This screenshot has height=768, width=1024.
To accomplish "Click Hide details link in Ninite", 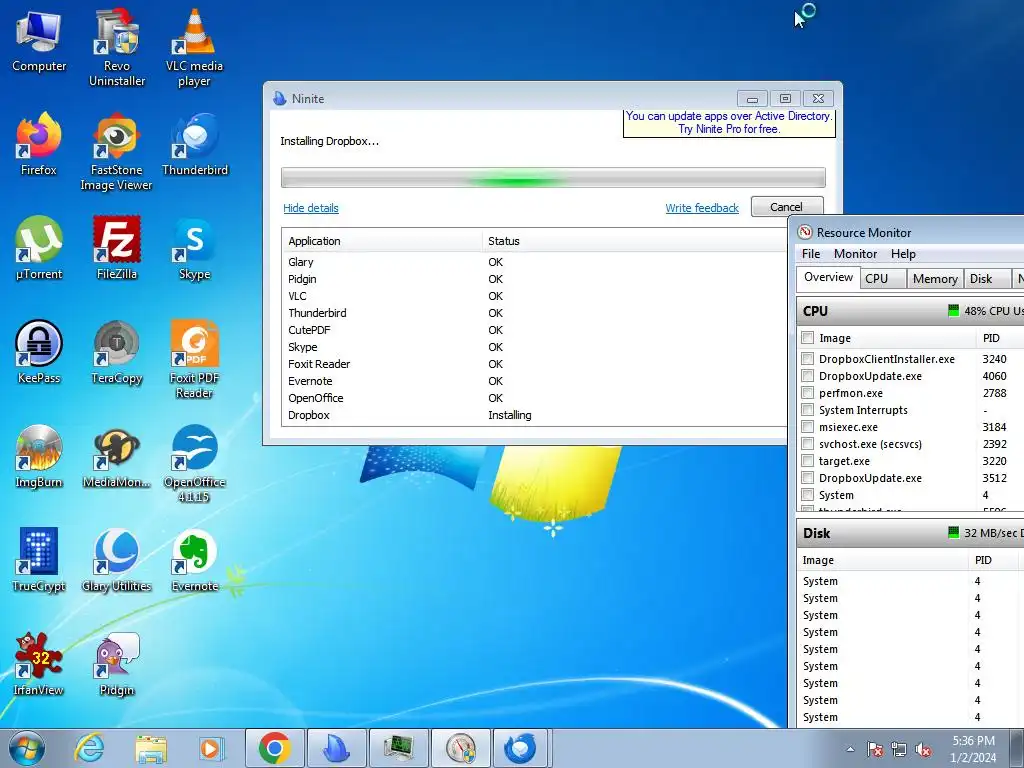I will (311, 208).
